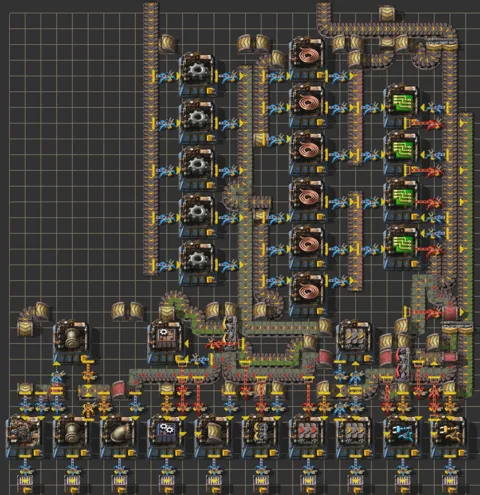Select the blue assembling machine recipe assembler
Viewport: 480px width, 495px height.
166,436
